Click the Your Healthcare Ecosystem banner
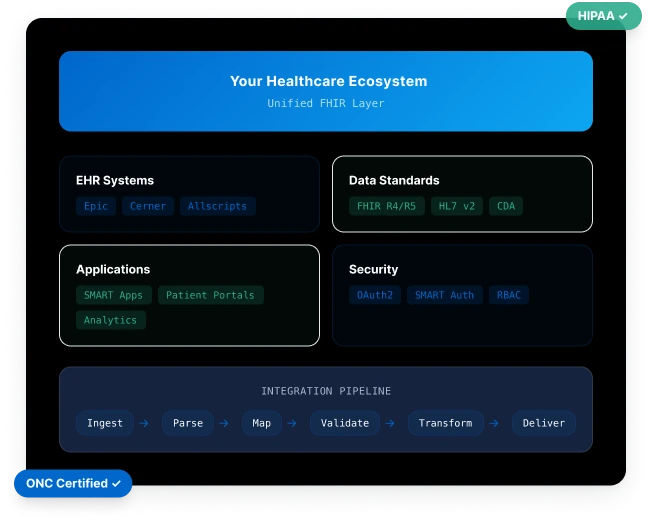 click(x=326, y=91)
